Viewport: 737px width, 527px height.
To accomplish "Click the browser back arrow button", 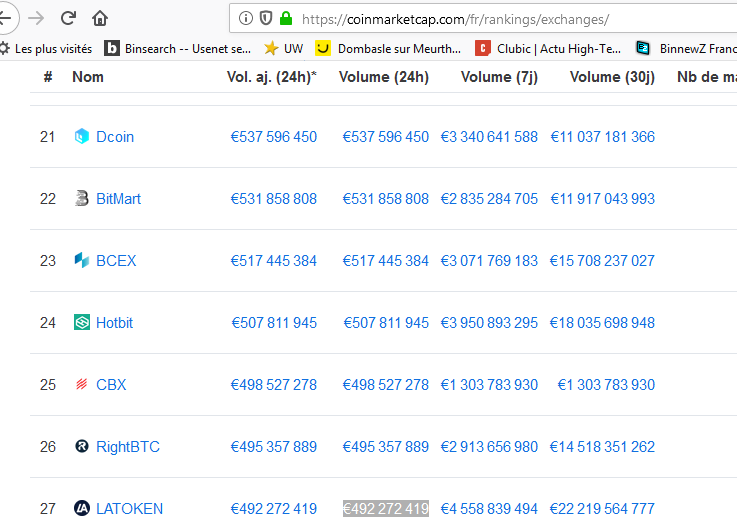I will 6,18.
